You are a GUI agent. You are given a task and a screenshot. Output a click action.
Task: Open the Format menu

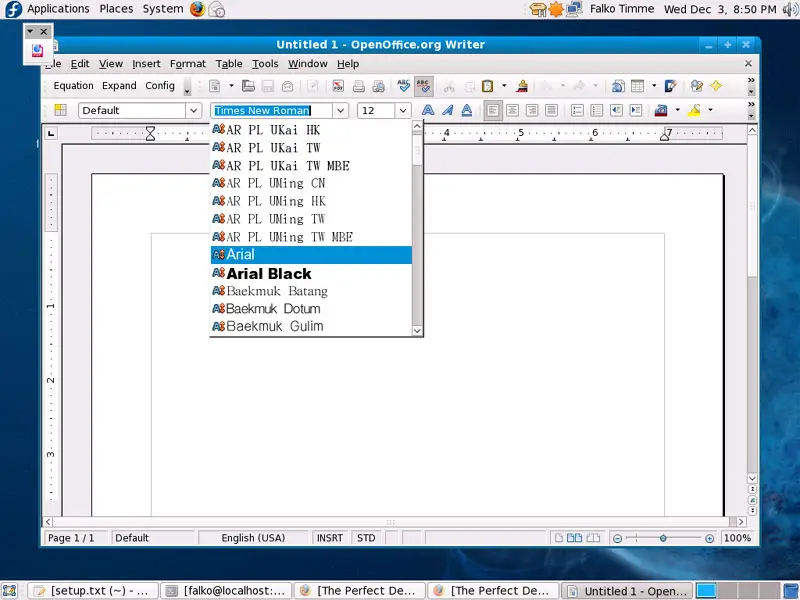coord(188,64)
